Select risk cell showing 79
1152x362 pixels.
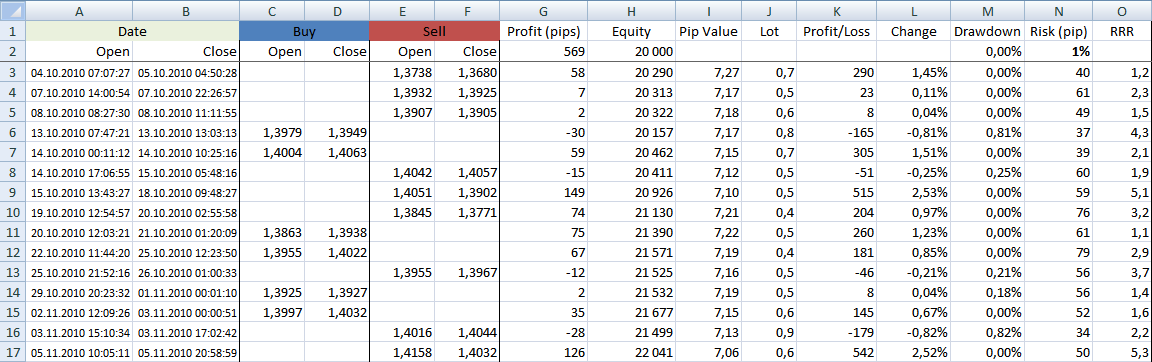pyautogui.click(x=1059, y=253)
